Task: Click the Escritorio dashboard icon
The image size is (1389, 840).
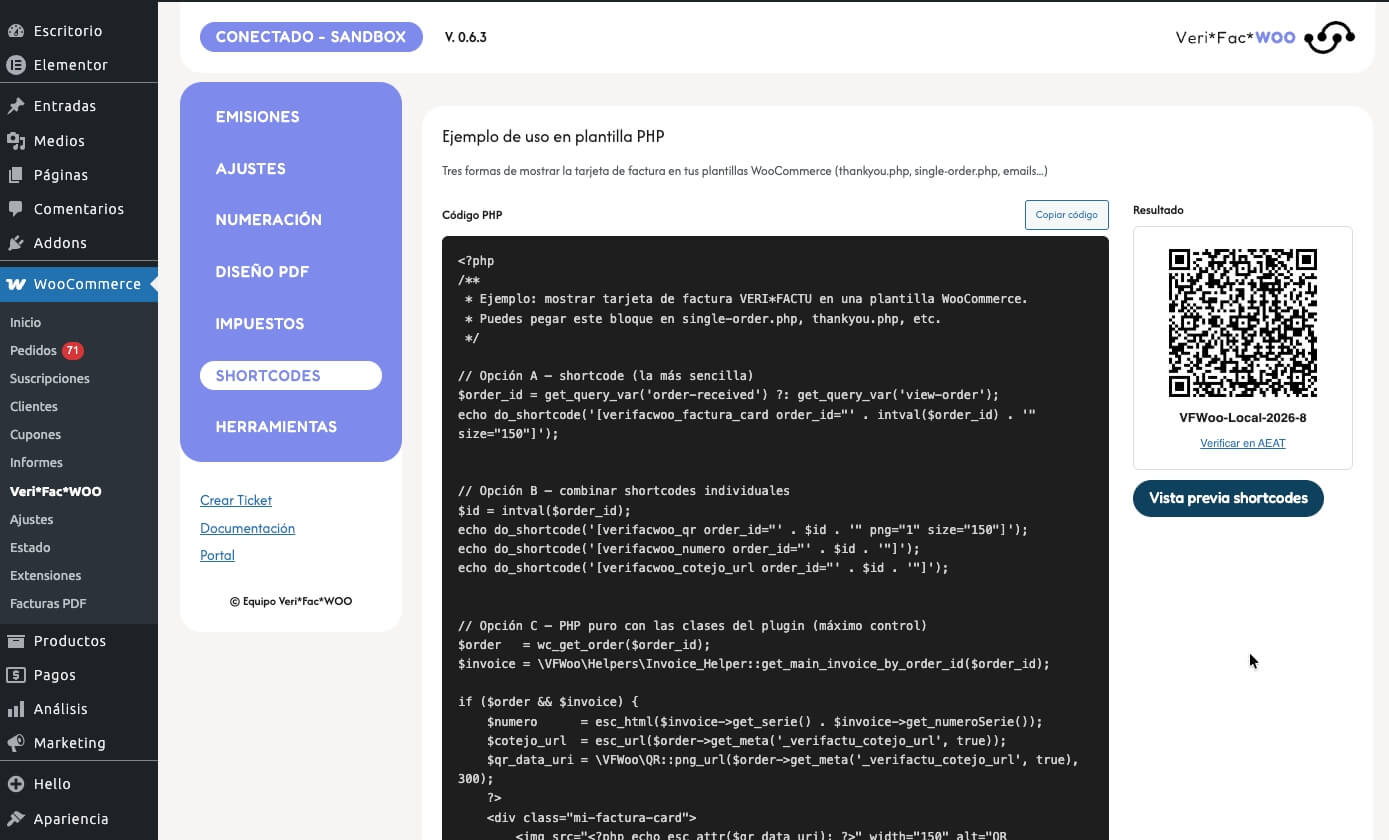Action: point(16,31)
